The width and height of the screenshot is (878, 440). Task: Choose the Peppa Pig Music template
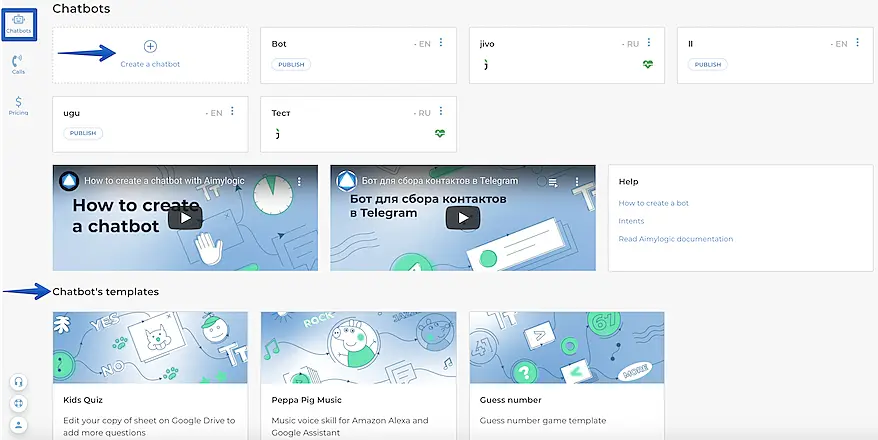(358, 347)
